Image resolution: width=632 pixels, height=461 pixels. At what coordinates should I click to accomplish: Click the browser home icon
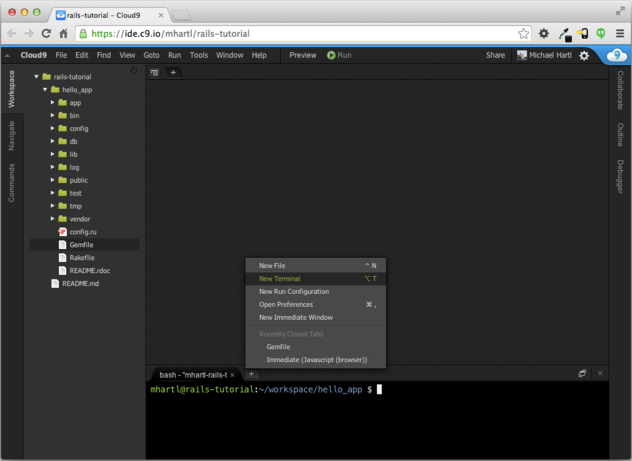tap(64, 34)
